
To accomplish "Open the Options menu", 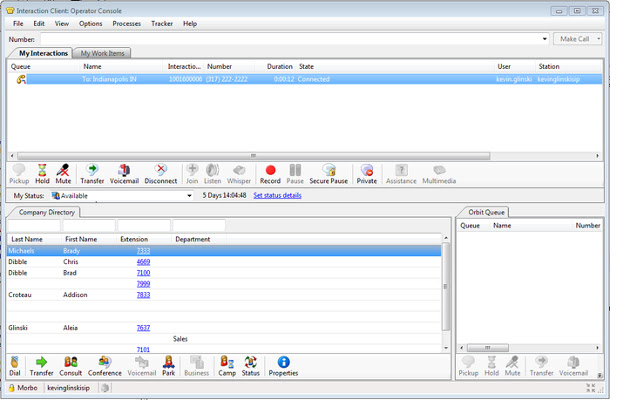I will tap(91, 24).
